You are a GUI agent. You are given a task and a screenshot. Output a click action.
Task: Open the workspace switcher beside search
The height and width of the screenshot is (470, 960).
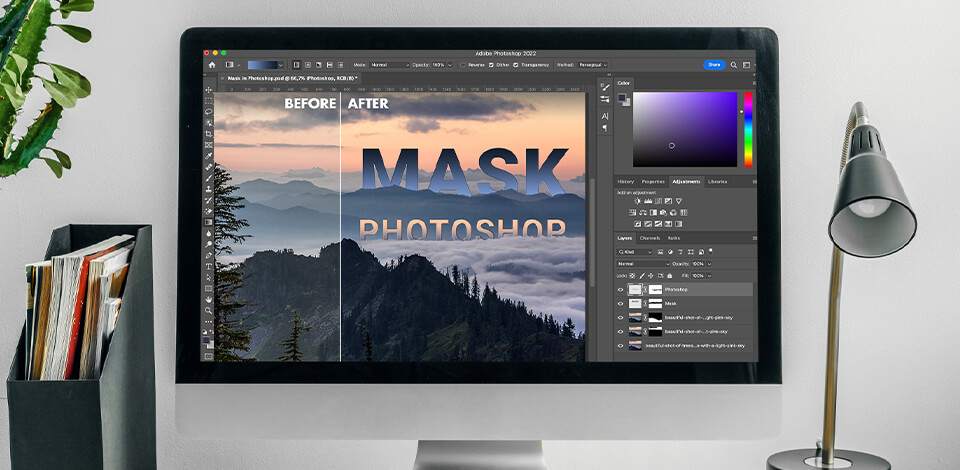click(746, 64)
